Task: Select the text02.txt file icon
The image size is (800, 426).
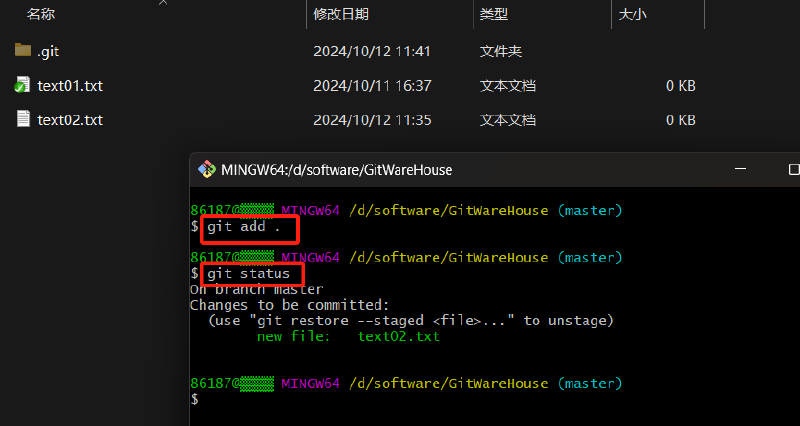Action: (x=23, y=119)
